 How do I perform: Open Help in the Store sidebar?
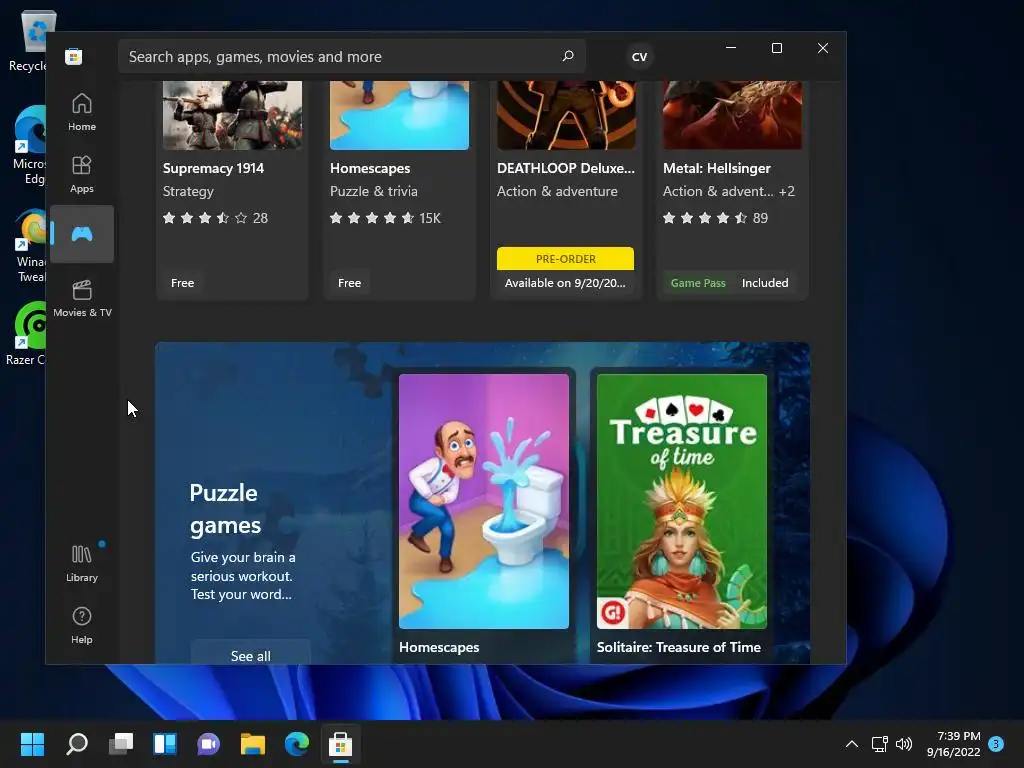[x=82, y=625]
